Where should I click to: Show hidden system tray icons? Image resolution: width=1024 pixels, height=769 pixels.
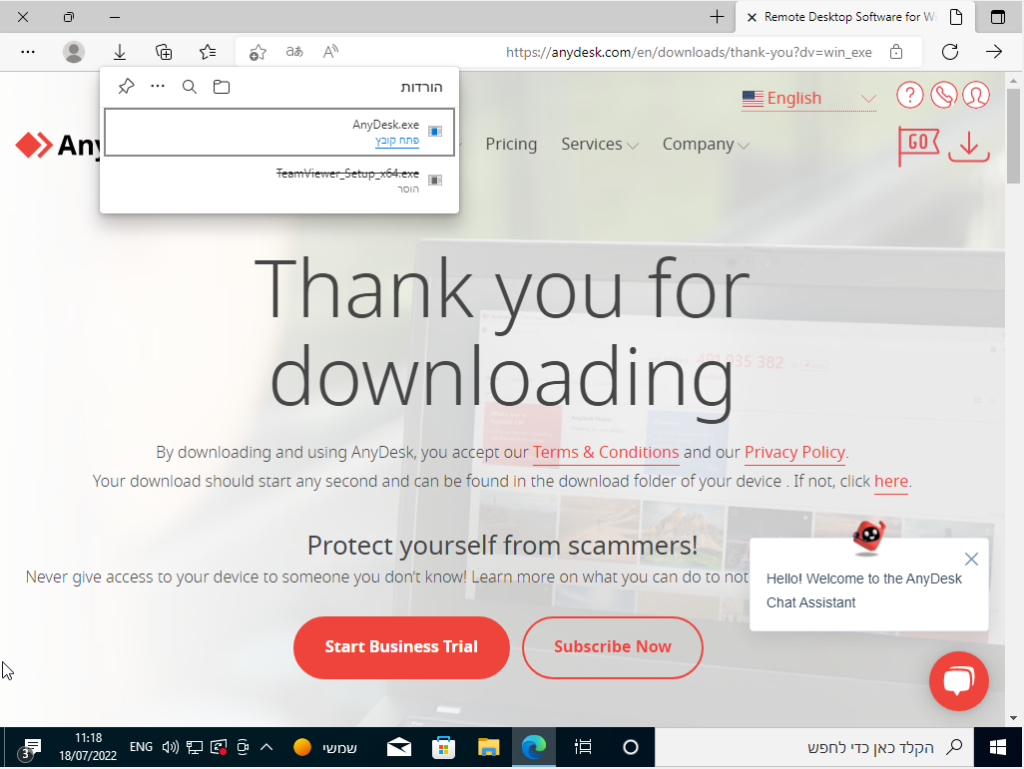tap(266, 747)
